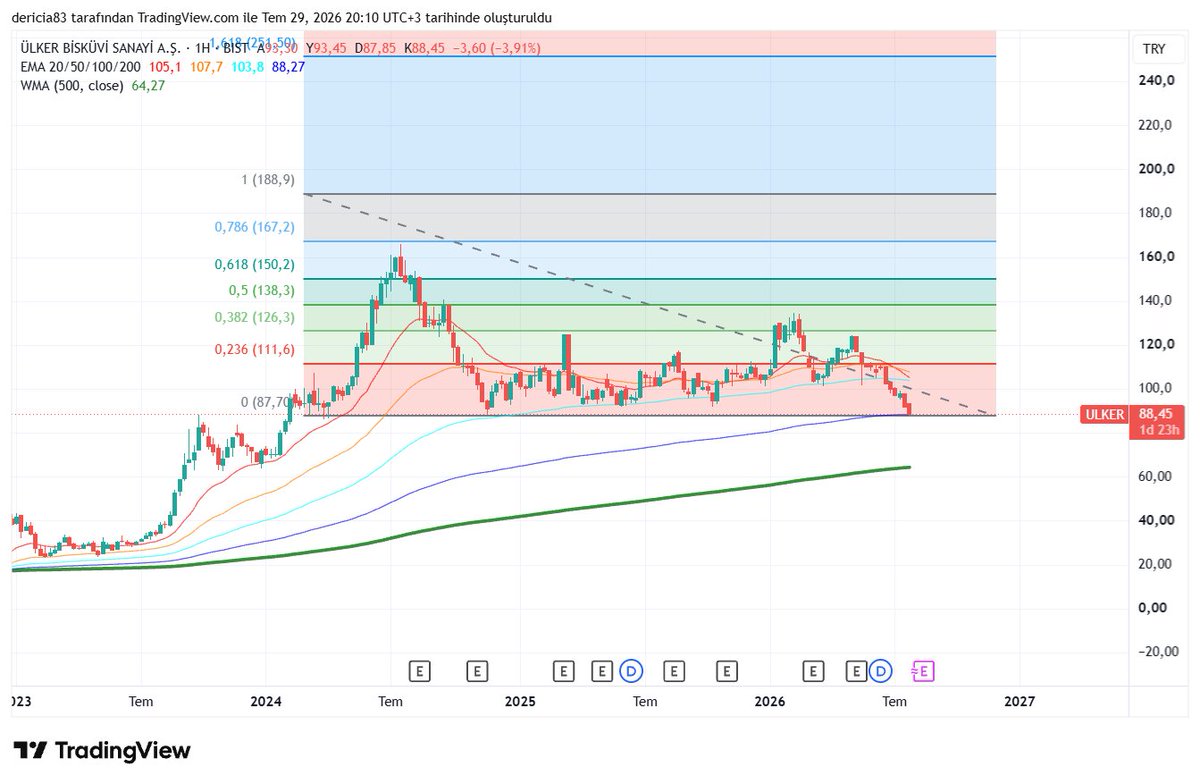Click the 200,0 price axis label
Viewport: 1200px width, 784px height.
point(1156,169)
